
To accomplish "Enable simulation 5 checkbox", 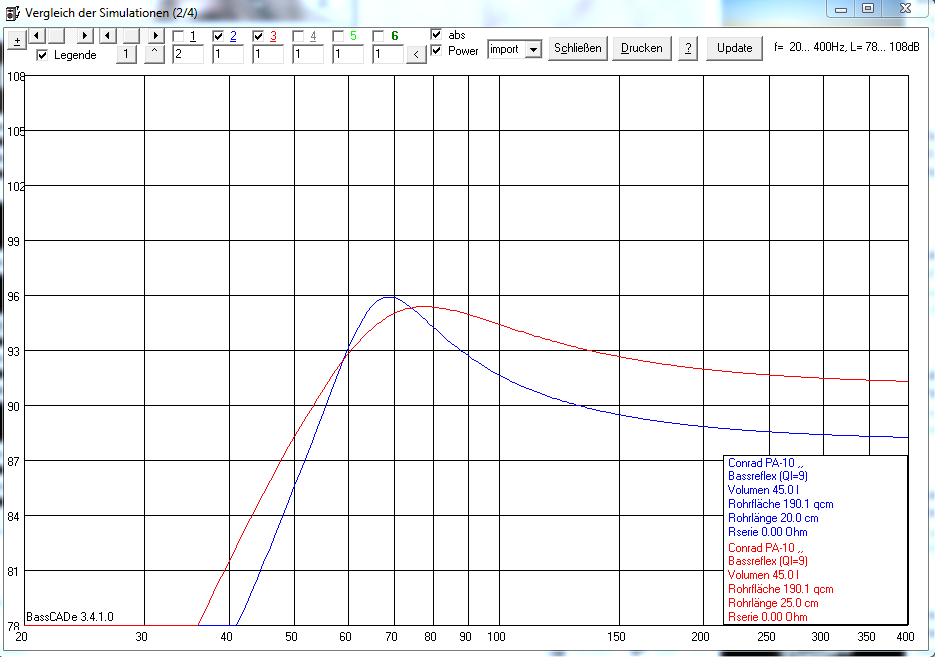I will click(338, 36).
